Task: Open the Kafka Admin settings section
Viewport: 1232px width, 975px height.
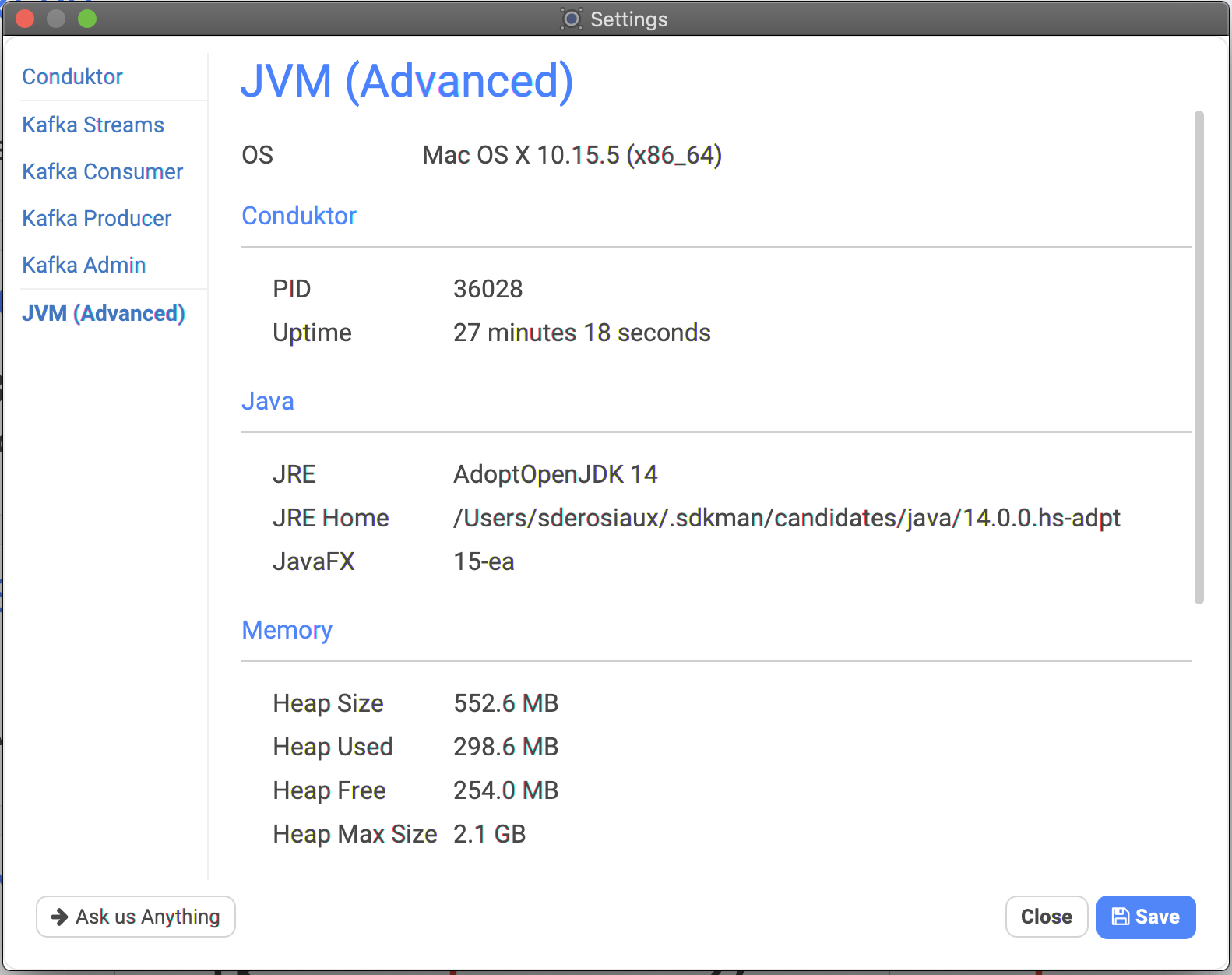Action: pyautogui.click(x=84, y=265)
